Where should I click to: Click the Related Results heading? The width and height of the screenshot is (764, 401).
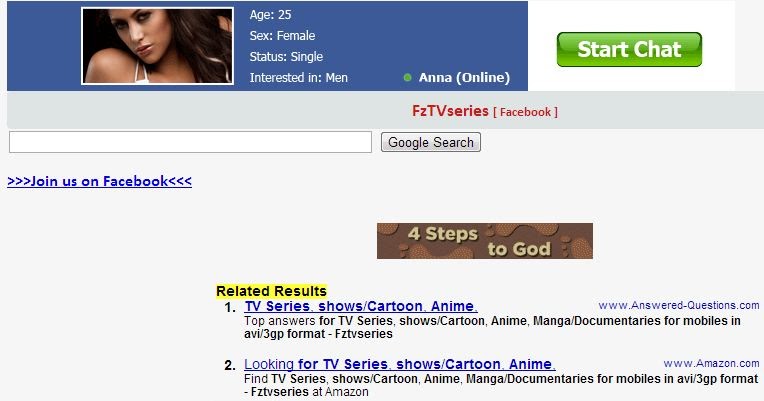pyautogui.click(x=271, y=291)
